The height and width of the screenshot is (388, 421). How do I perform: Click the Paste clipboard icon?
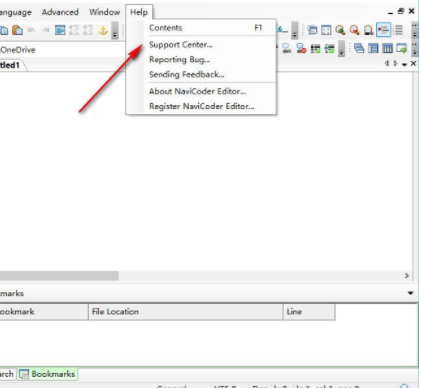click(x=17, y=30)
